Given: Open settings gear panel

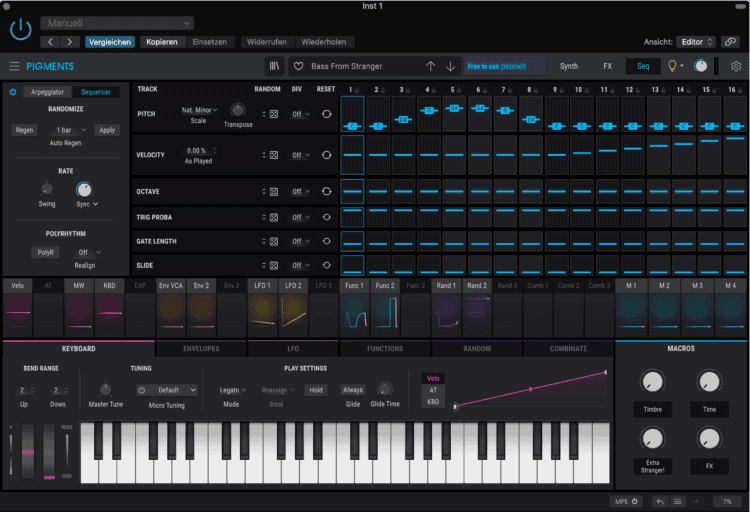Looking at the screenshot, I should coord(736,66).
